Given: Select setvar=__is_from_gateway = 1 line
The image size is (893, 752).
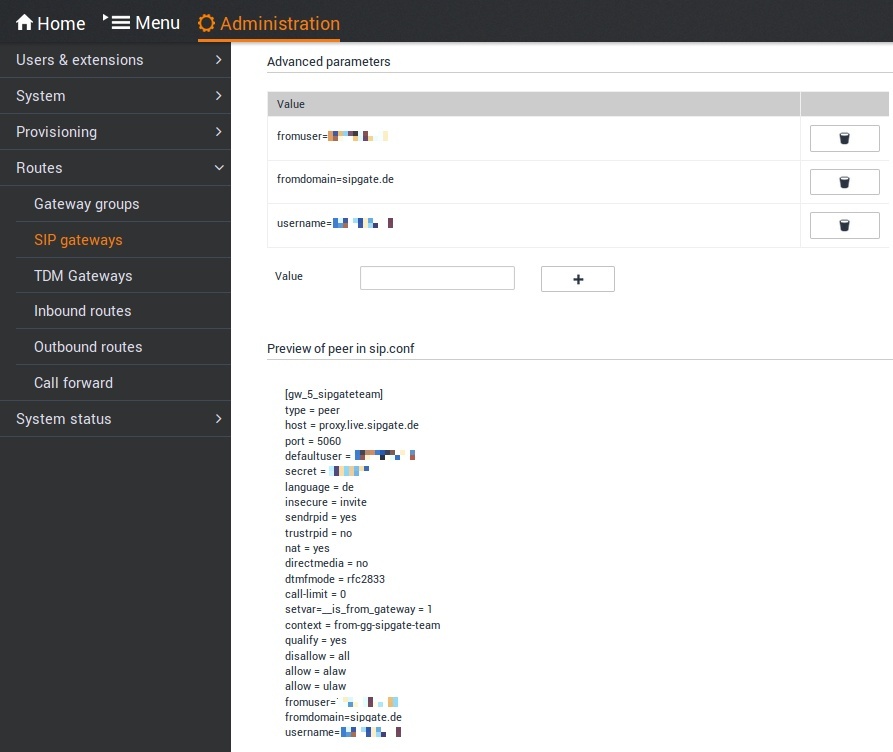Looking at the screenshot, I should [358, 609].
